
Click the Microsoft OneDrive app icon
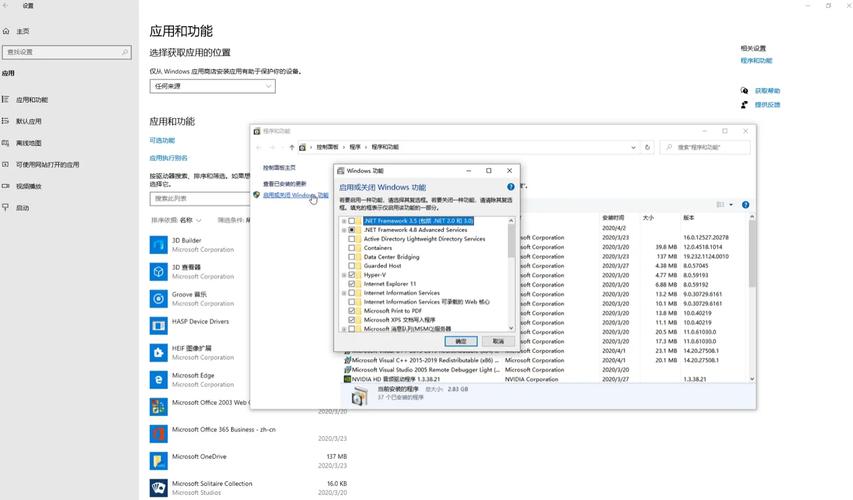158,461
